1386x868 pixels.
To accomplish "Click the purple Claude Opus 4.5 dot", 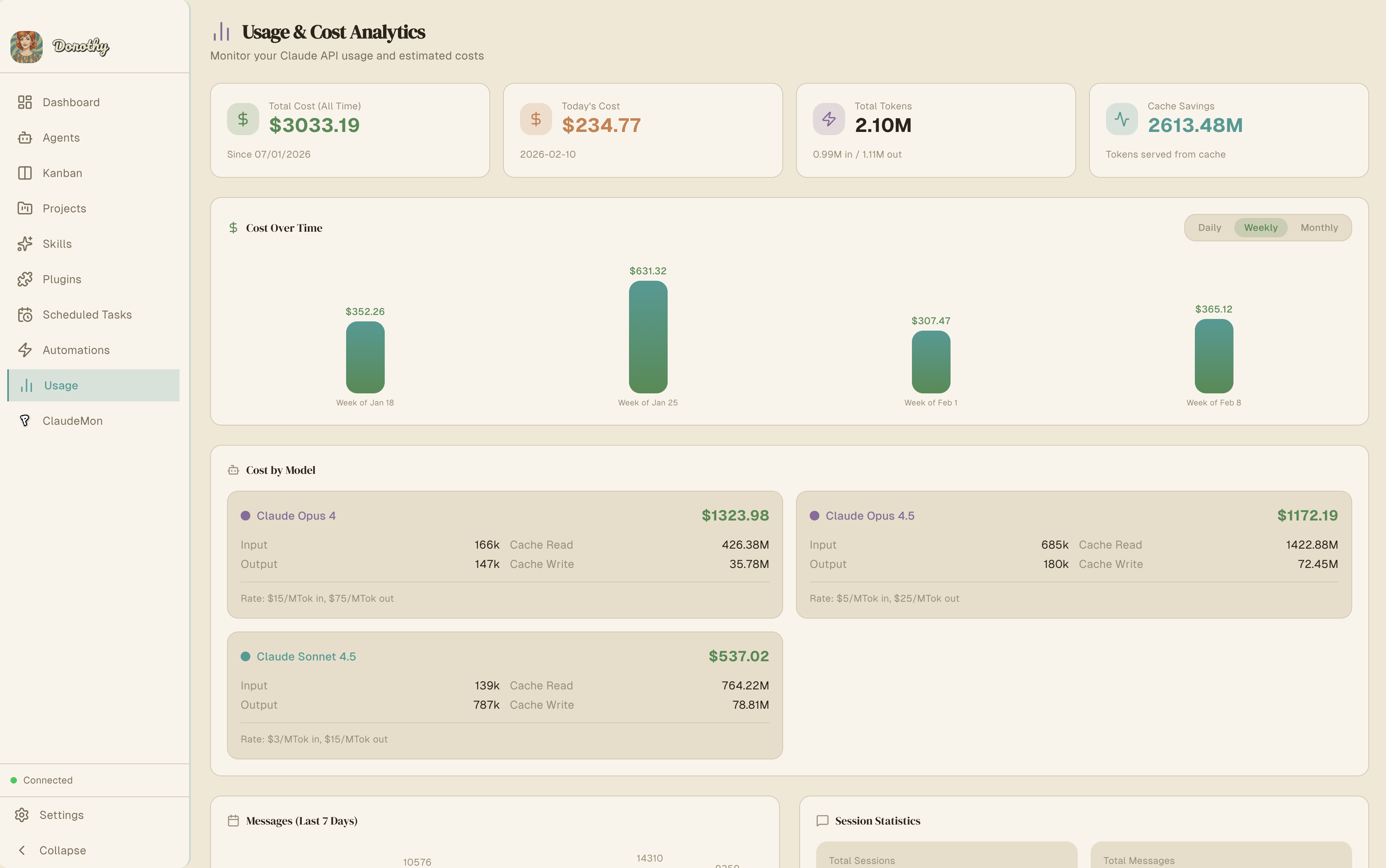I will click(x=814, y=516).
